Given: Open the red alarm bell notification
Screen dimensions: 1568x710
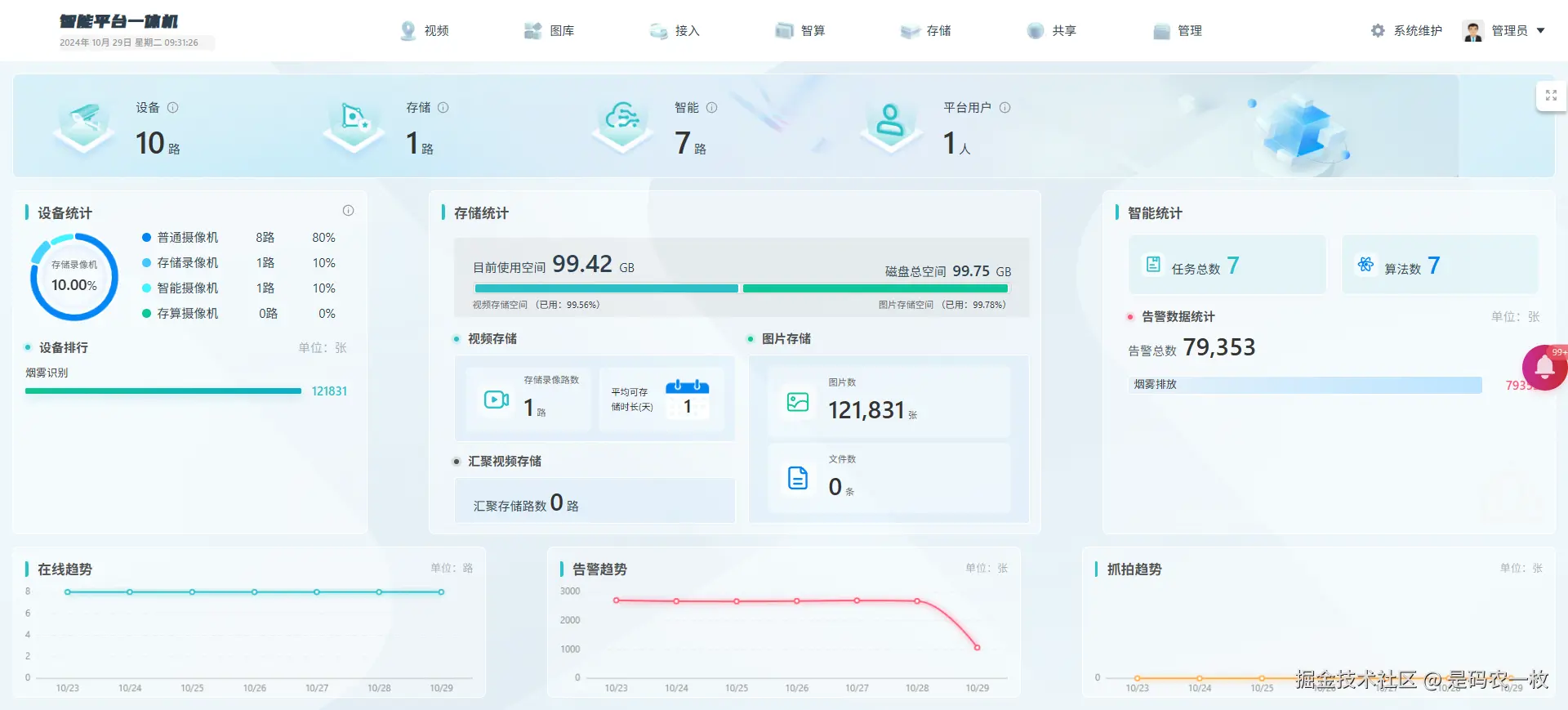Looking at the screenshot, I should coord(1544,368).
